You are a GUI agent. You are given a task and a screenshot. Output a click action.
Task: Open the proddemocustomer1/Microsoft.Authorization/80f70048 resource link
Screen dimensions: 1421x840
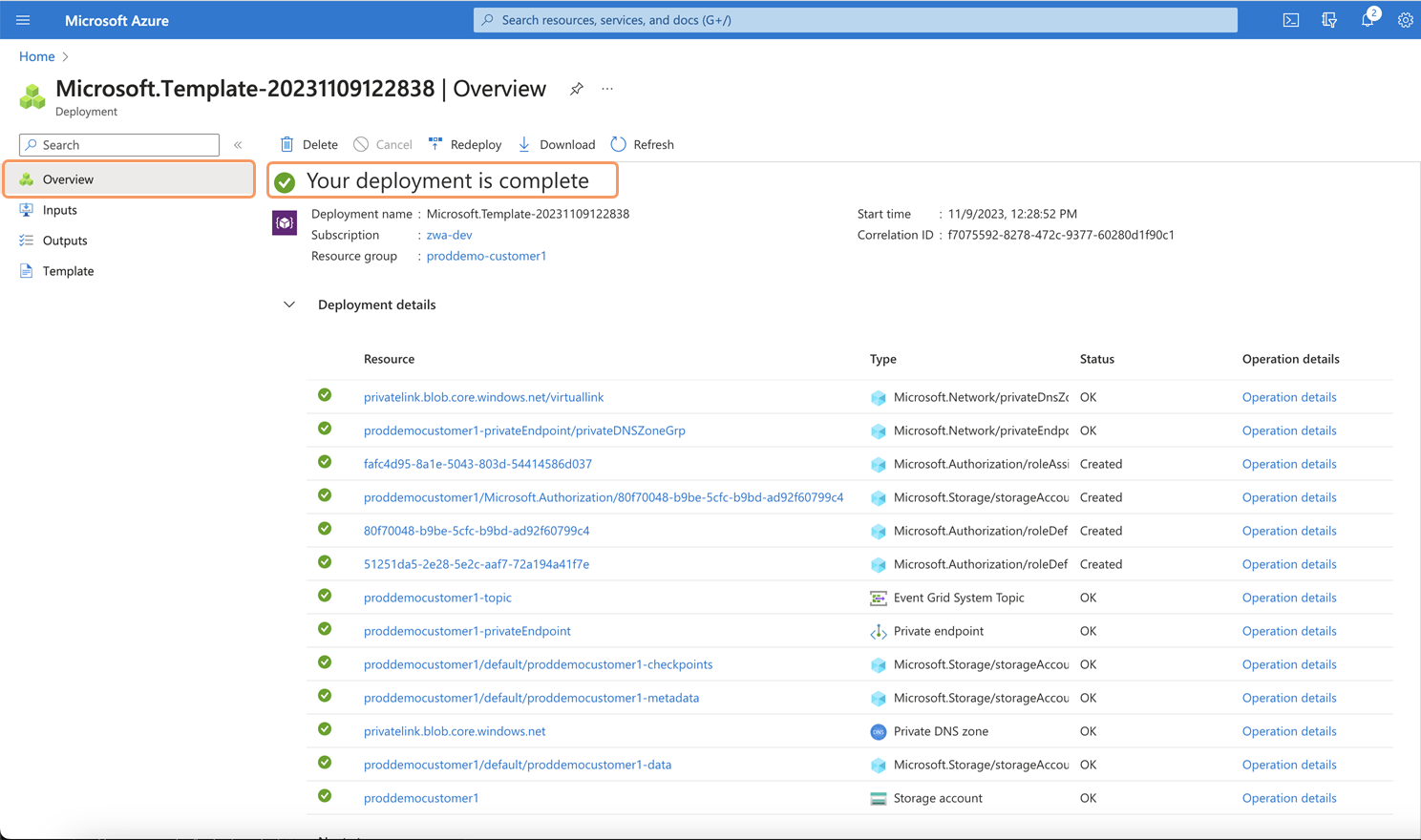604,497
